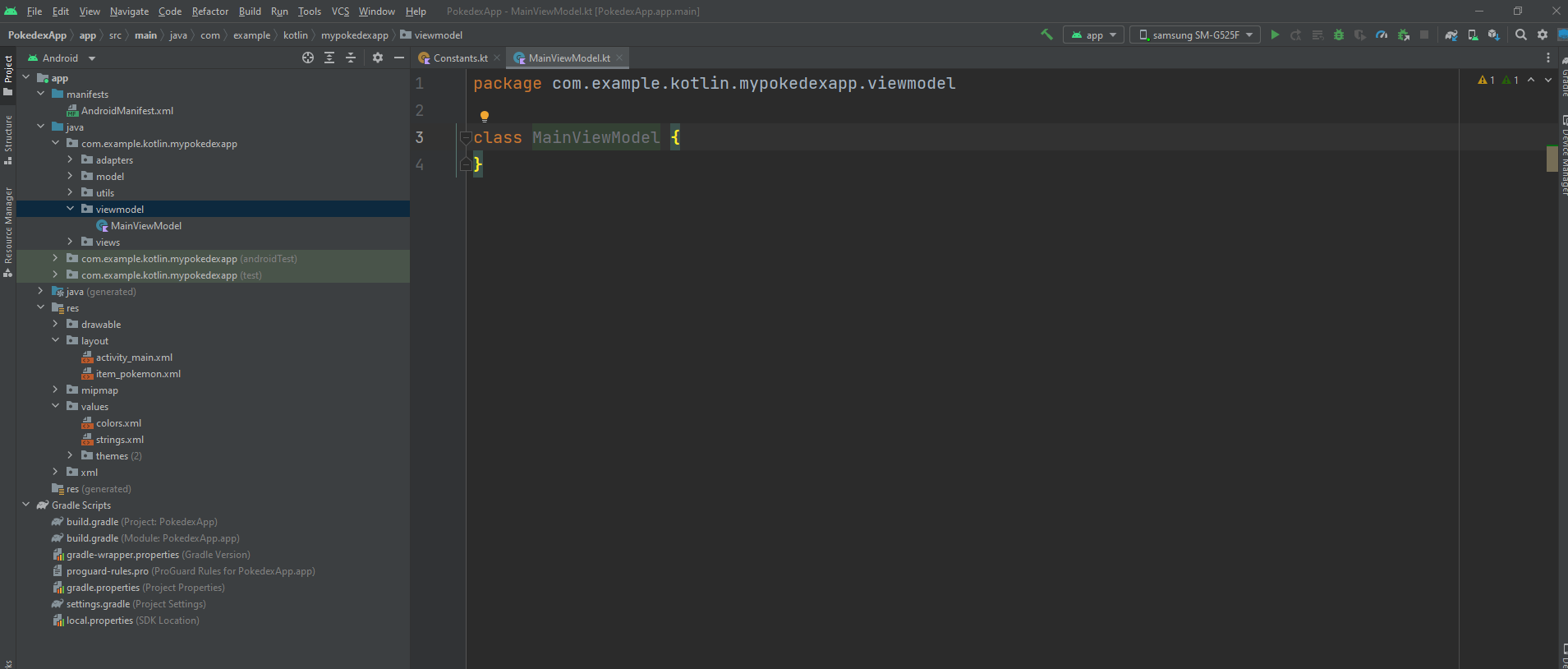Click the yellow intention lightbulb in editor

(x=485, y=116)
